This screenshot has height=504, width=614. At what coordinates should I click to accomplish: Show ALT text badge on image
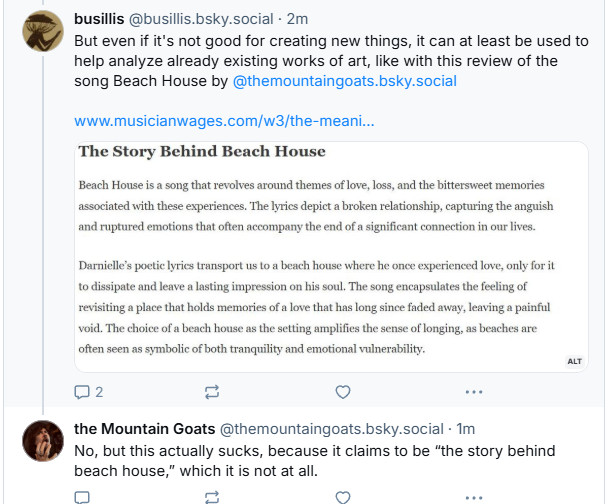pyautogui.click(x=574, y=361)
